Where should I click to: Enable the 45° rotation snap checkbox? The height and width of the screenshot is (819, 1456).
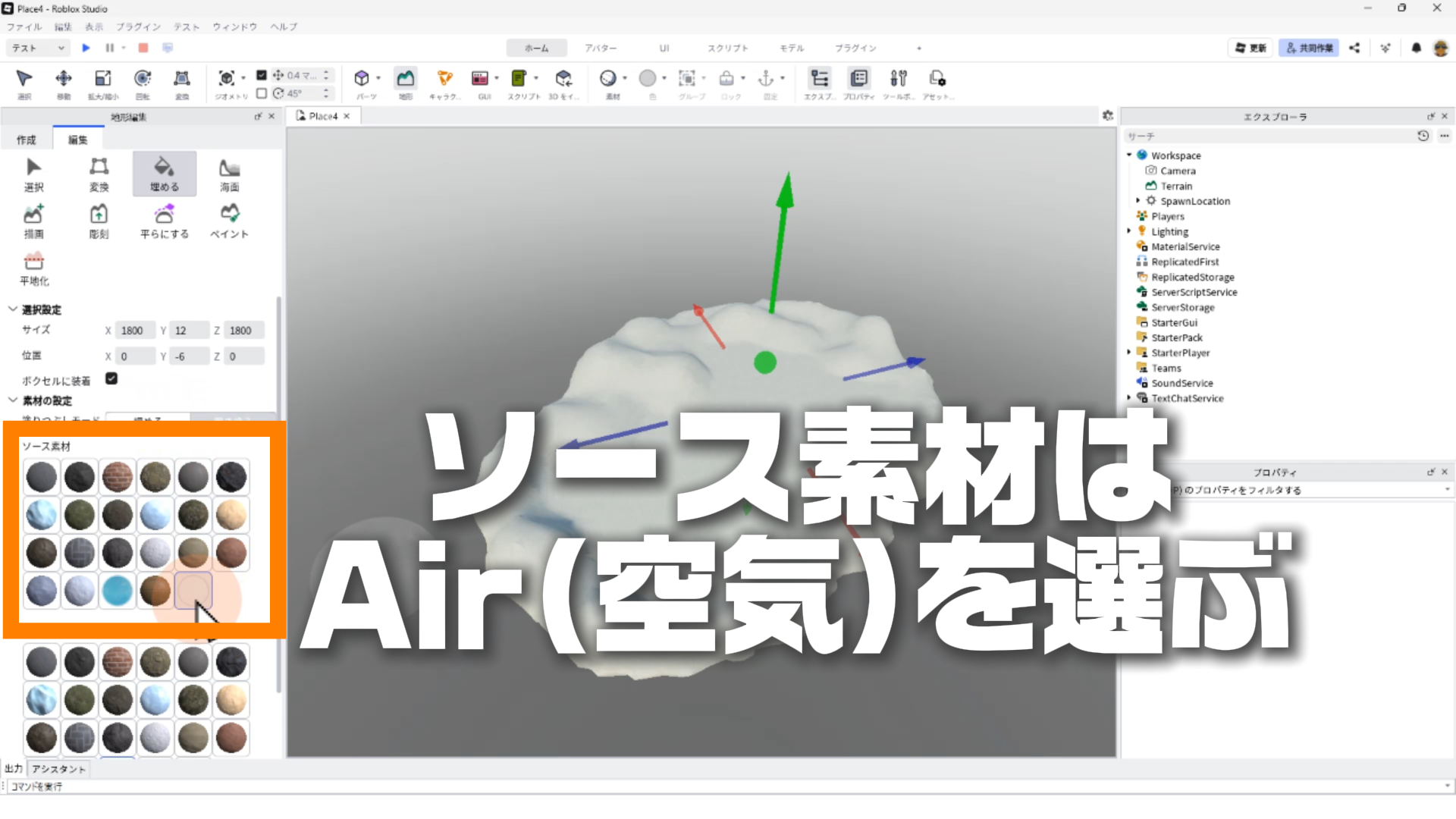coord(262,93)
